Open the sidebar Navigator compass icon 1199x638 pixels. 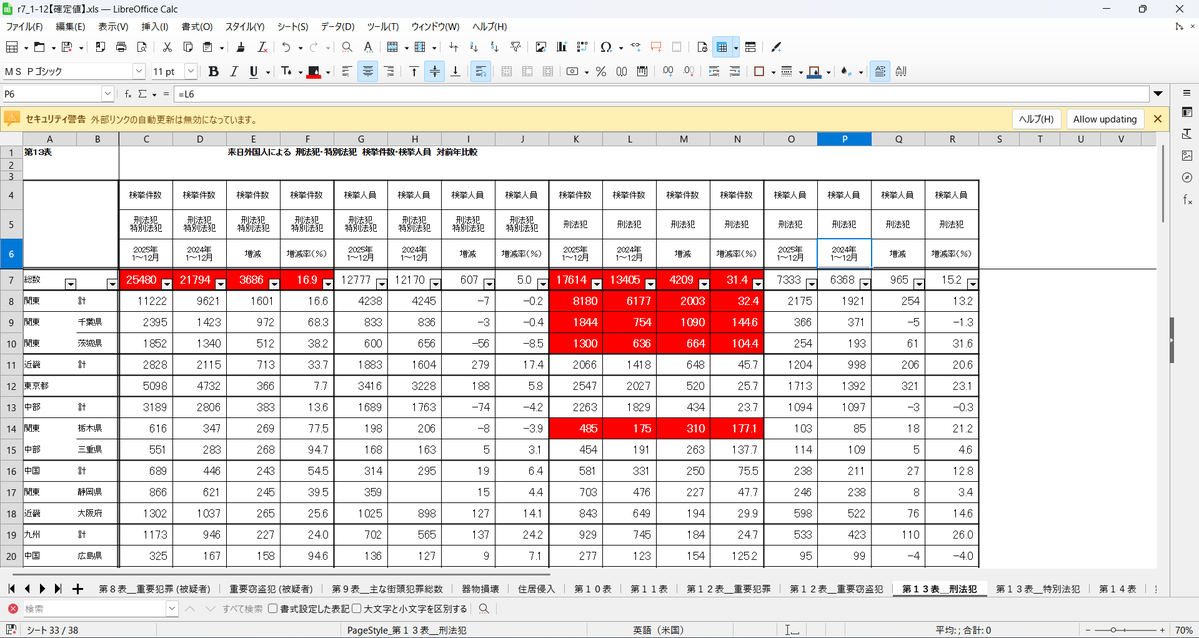click(1187, 177)
